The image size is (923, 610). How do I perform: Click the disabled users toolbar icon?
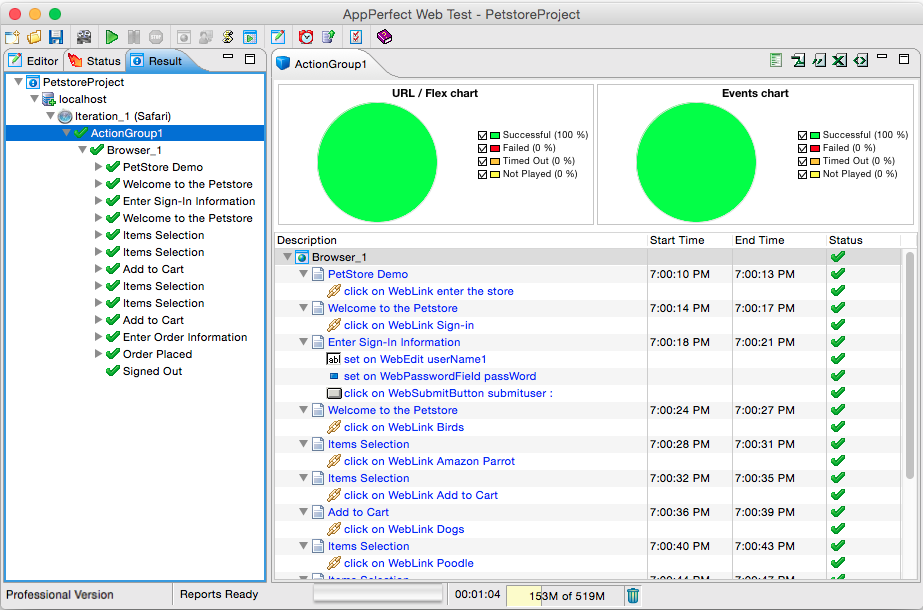[205, 37]
